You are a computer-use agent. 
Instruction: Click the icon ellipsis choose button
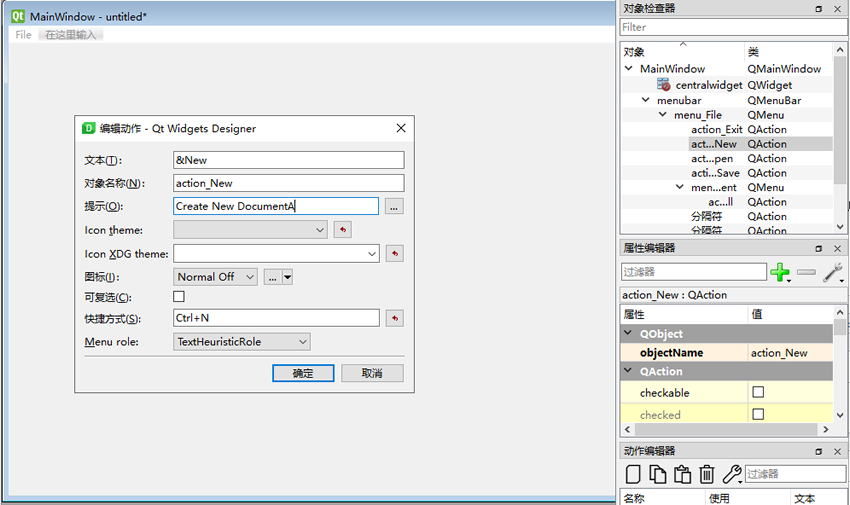273,277
